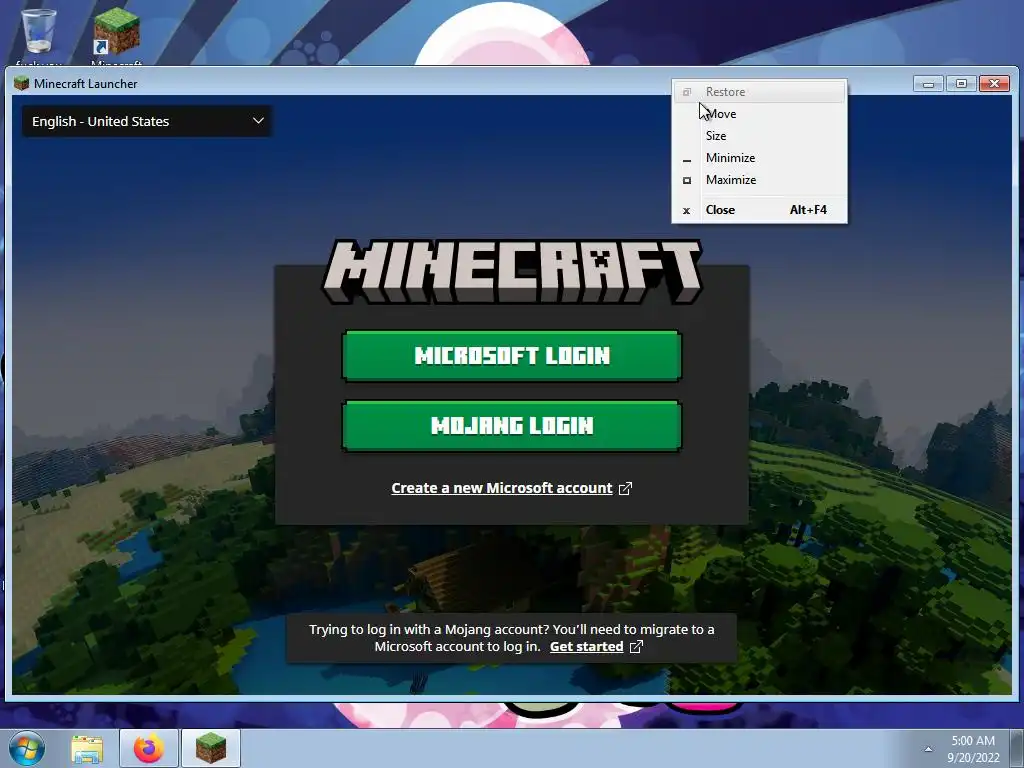Image resolution: width=1024 pixels, height=768 pixels.
Task: Click the Minecraft Launcher title bar icon
Action: point(22,84)
